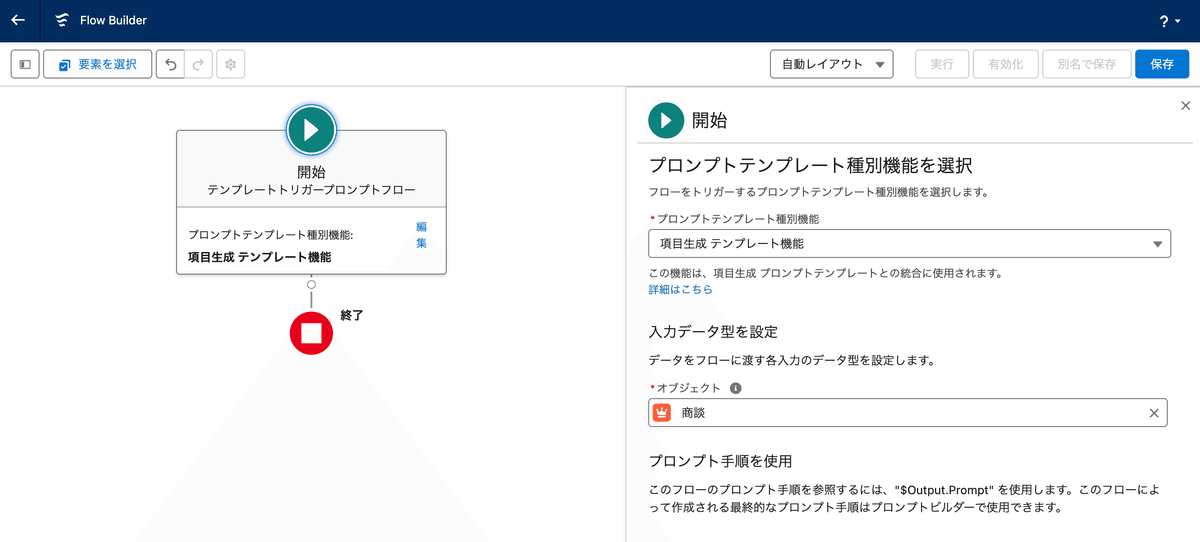Screen dimensions: 1200x542
Task: Open the 自動レイアウト dropdown
Action: (831, 64)
